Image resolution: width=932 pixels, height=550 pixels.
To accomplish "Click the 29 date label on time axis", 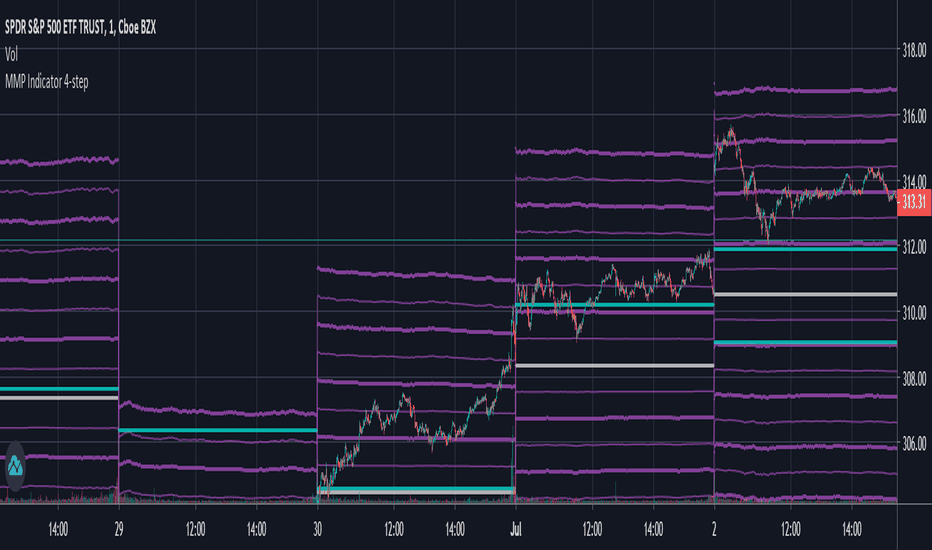I will [119, 529].
